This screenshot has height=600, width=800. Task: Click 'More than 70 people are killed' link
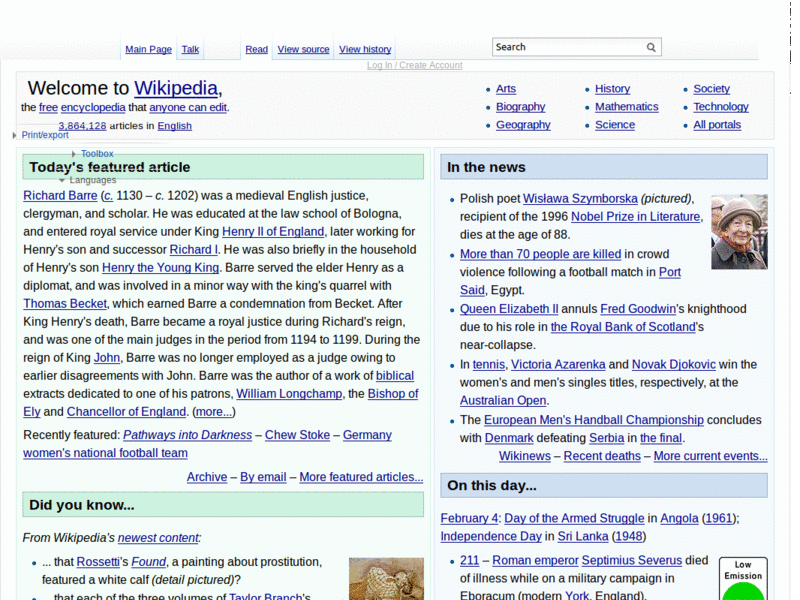[541, 255]
